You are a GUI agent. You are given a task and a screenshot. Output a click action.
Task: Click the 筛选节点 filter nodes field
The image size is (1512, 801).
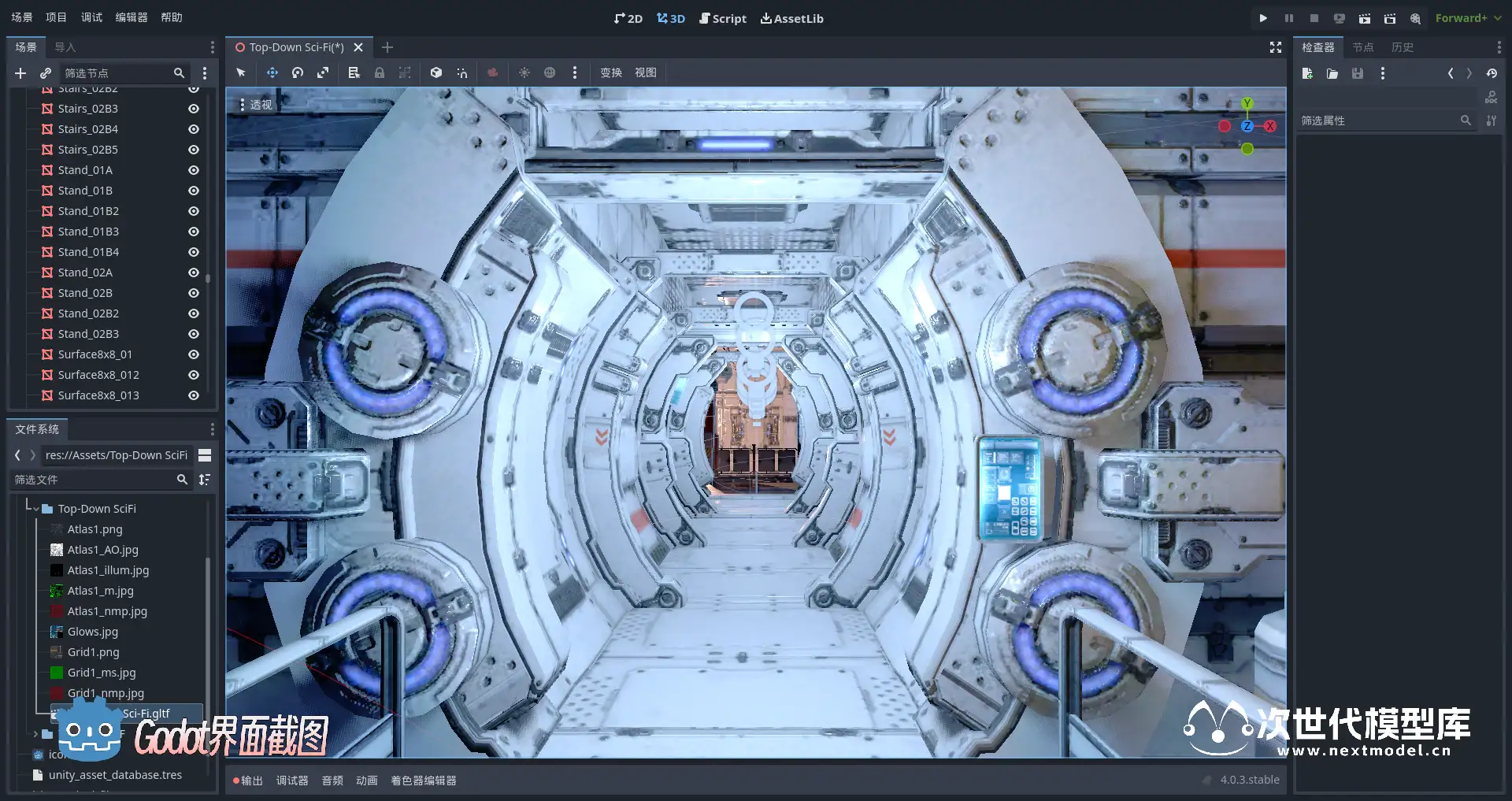117,73
